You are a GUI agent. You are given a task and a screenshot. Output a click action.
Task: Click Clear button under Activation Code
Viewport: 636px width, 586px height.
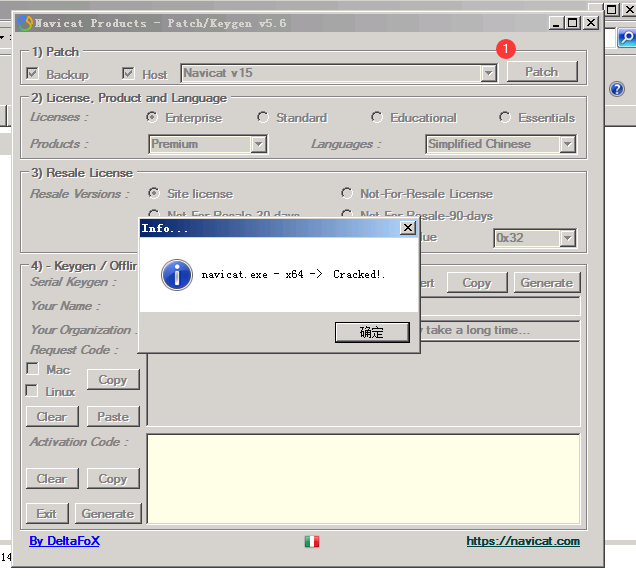(52, 479)
